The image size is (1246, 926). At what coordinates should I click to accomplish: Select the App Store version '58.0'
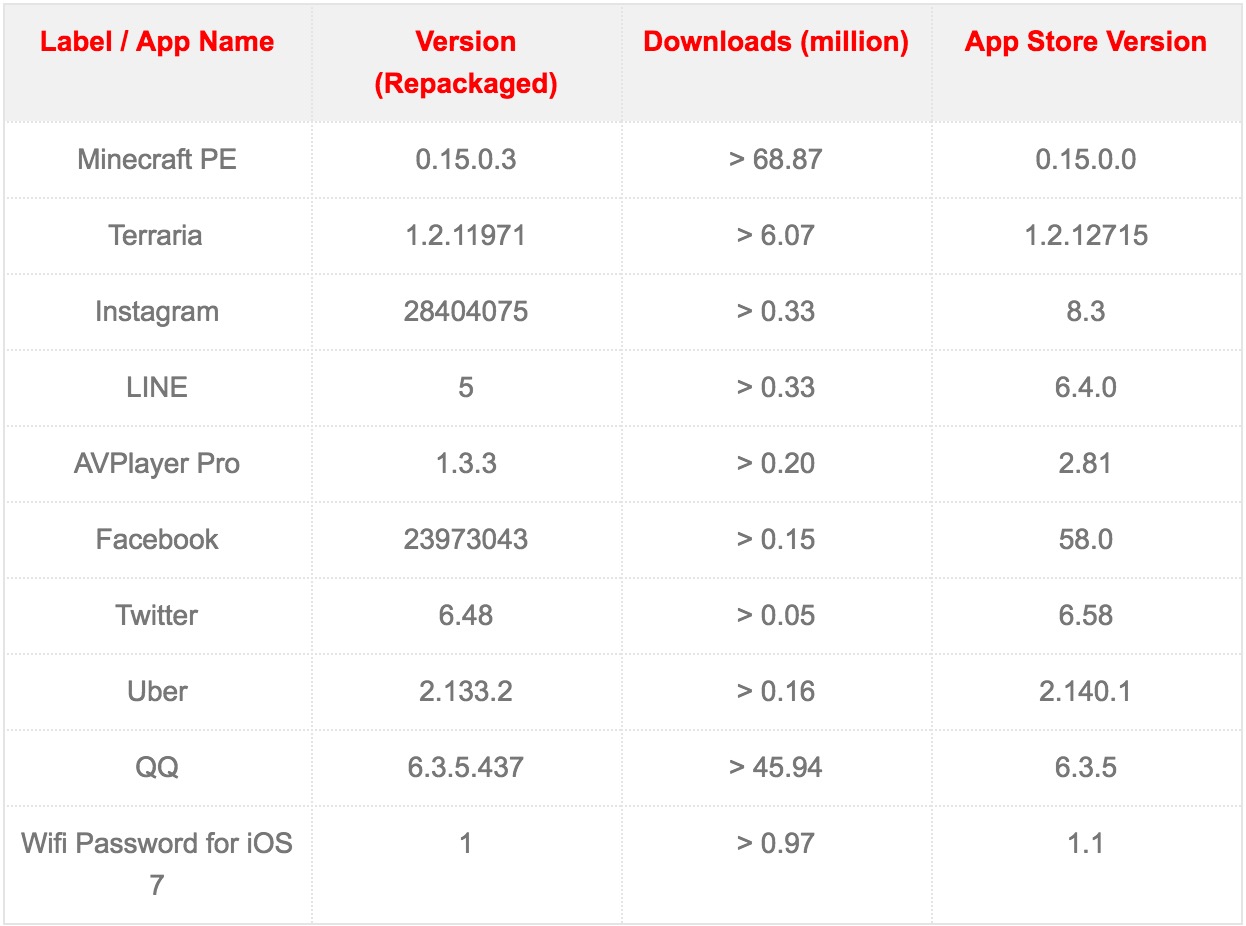(1086, 539)
